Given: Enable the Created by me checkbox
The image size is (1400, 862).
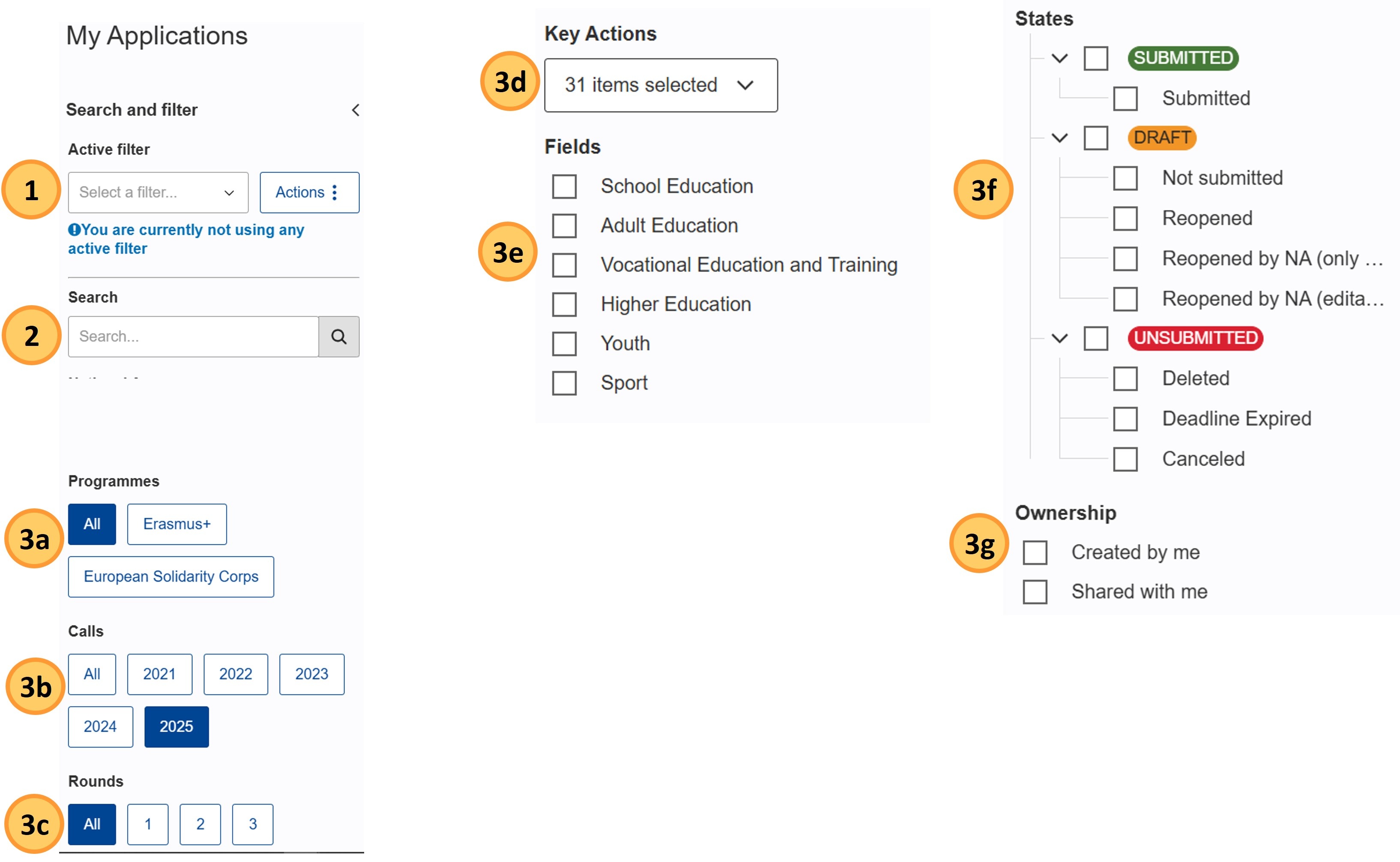Looking at the screenshot, I should coord(1035,553).
